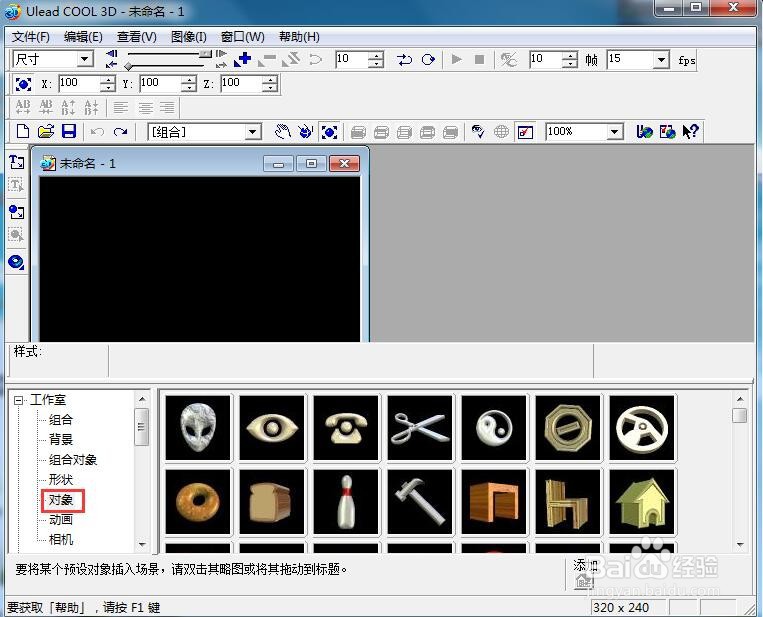Viewport: 763px width, 617px height.
Task: Toggle the checkmark panel icon beside zoom
Action: click(x=525, y=132)
